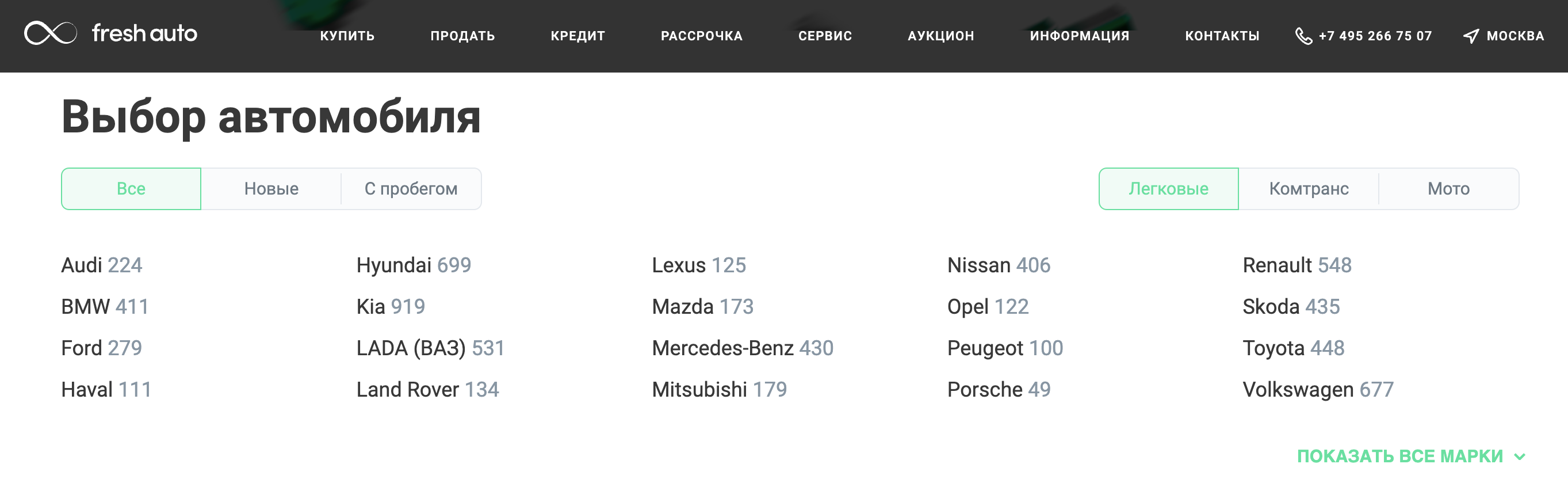The height and width of the screenshot is (479, 1568).
Task: Open the Продать menu item
Action: pyautogui.click(x=462, y=36)
